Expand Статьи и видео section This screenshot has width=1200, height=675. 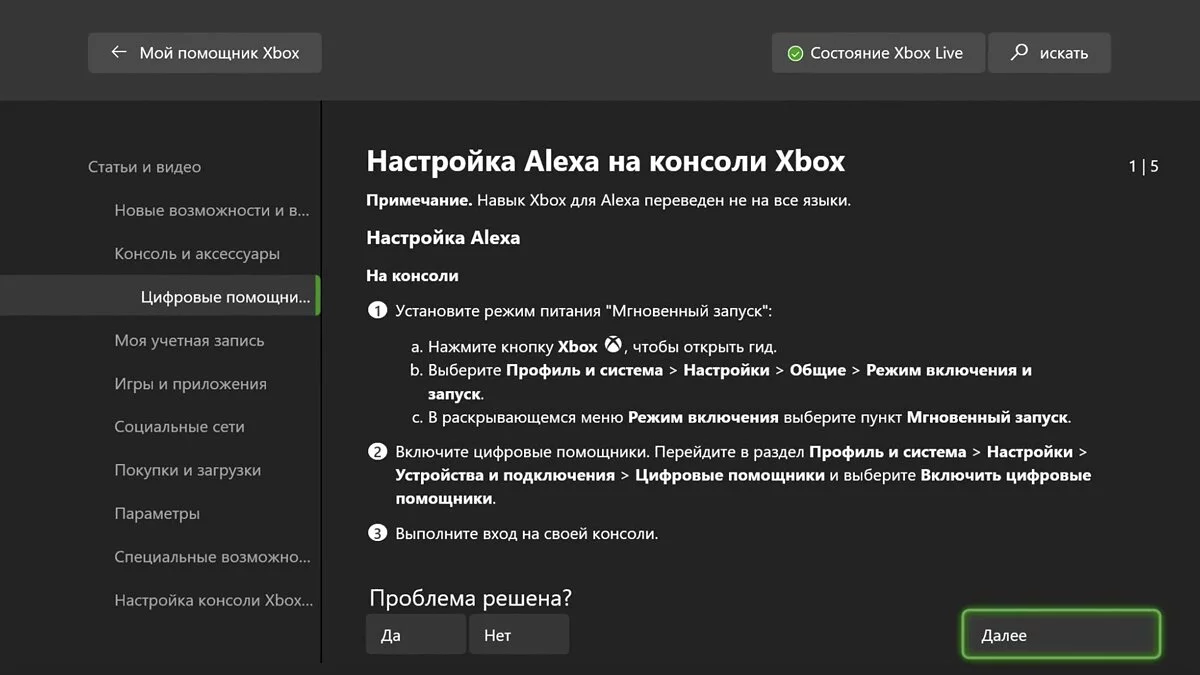pos(144,167)
